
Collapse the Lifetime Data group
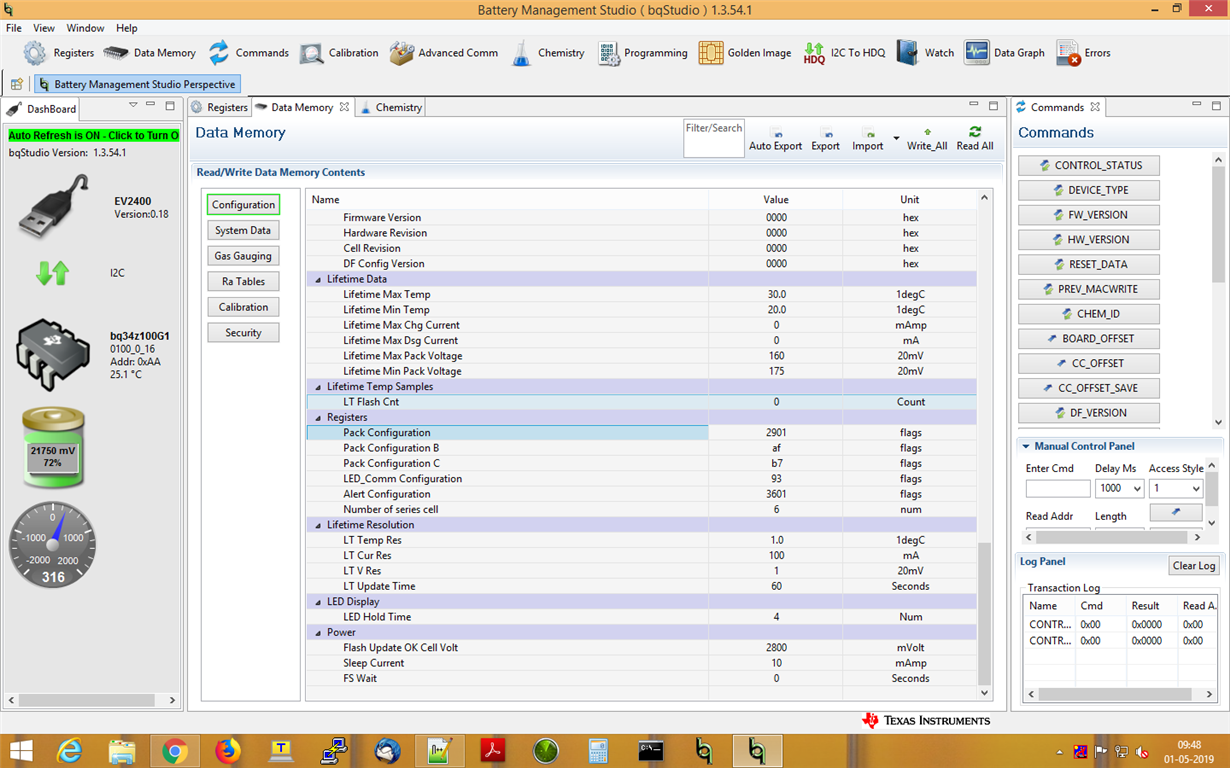(x=319, y=279)
